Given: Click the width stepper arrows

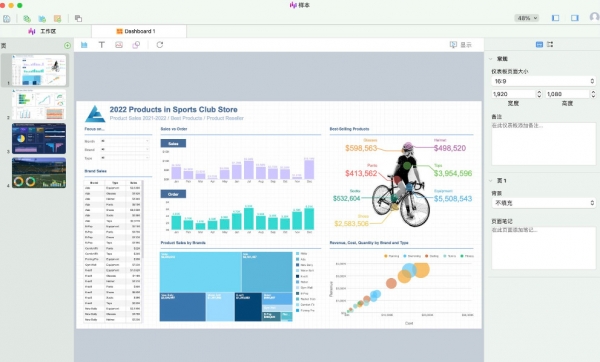Looking at the screenshot, I should (539, 94).
